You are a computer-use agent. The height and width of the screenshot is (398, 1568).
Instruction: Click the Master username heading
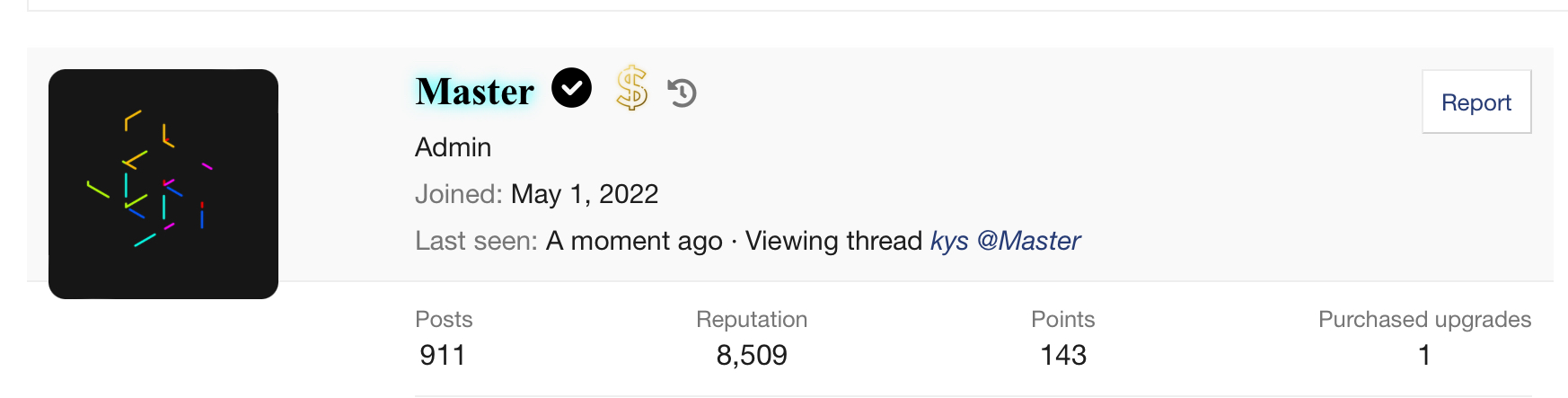[475, 92]
